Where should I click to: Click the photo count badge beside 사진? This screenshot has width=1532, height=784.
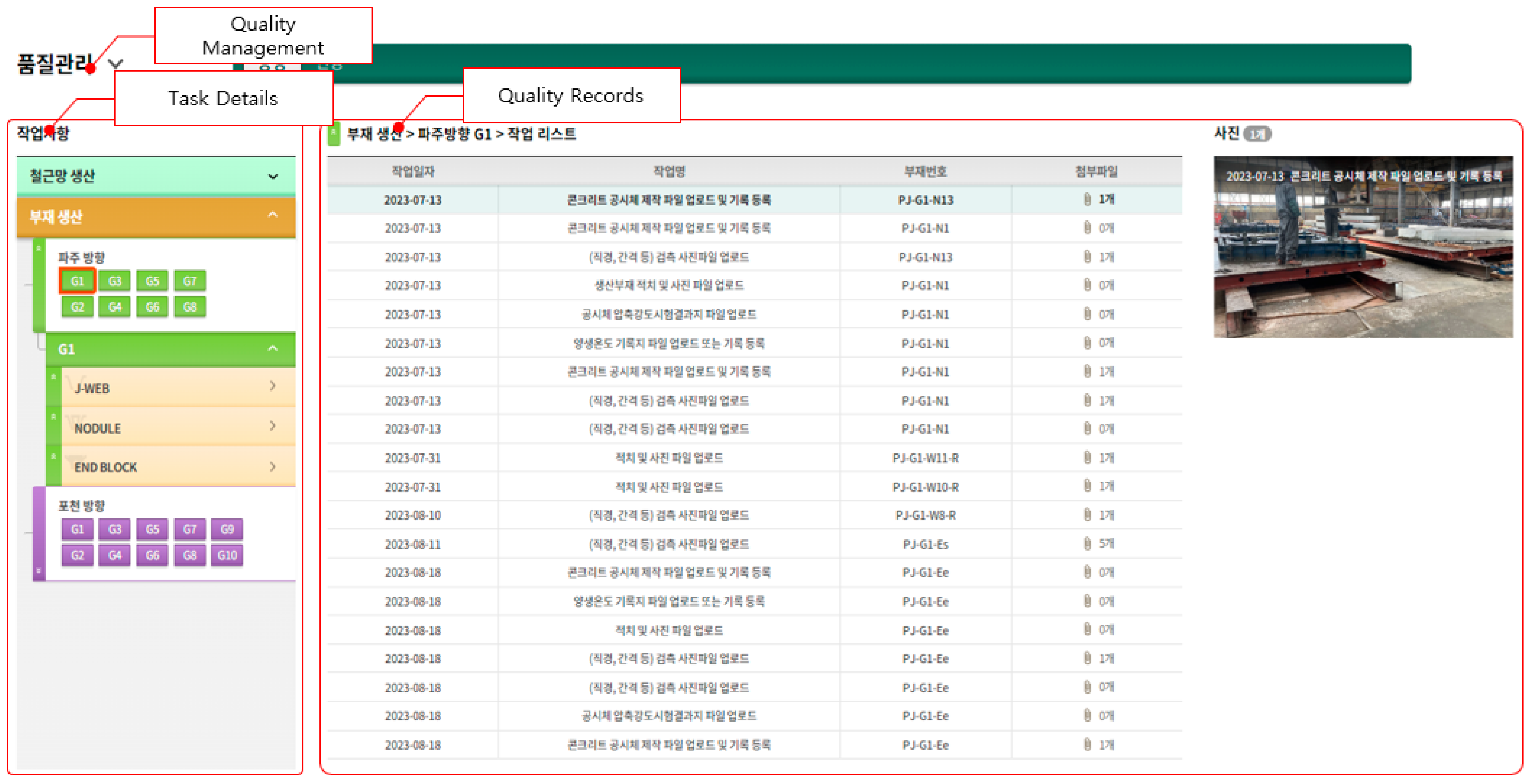[1257, 134]
